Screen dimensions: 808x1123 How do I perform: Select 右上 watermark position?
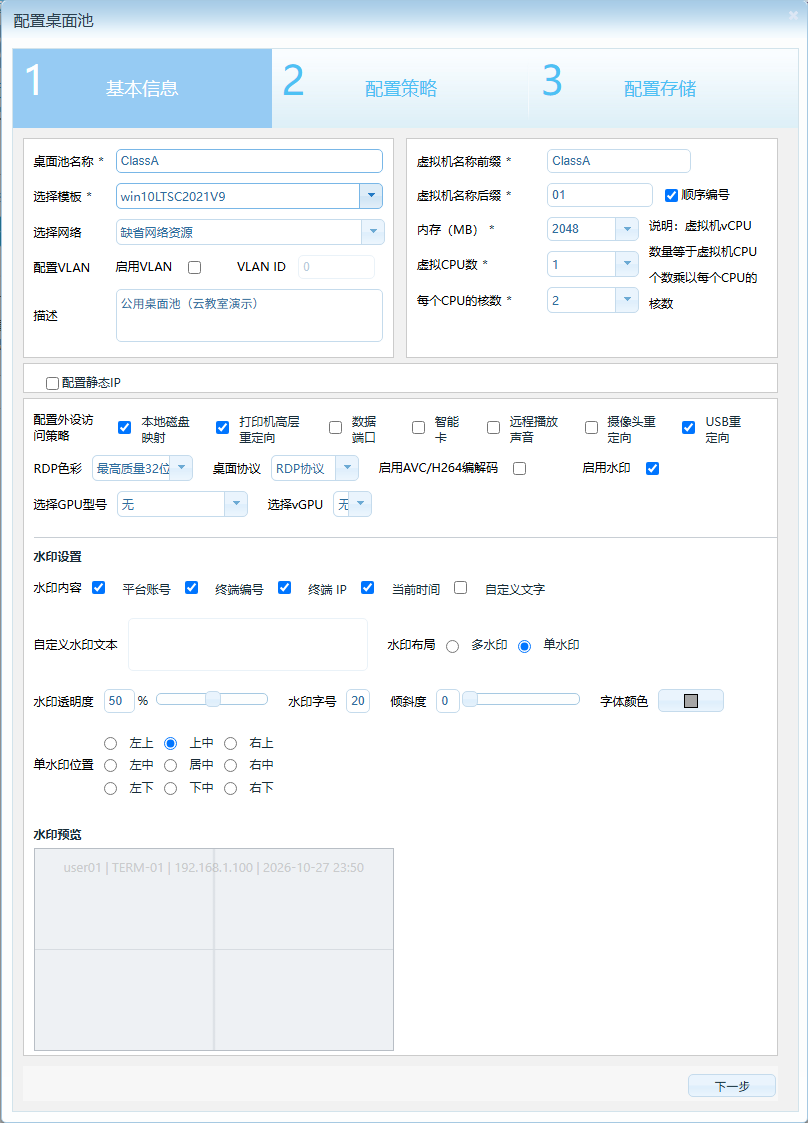(x=231, y=743)
